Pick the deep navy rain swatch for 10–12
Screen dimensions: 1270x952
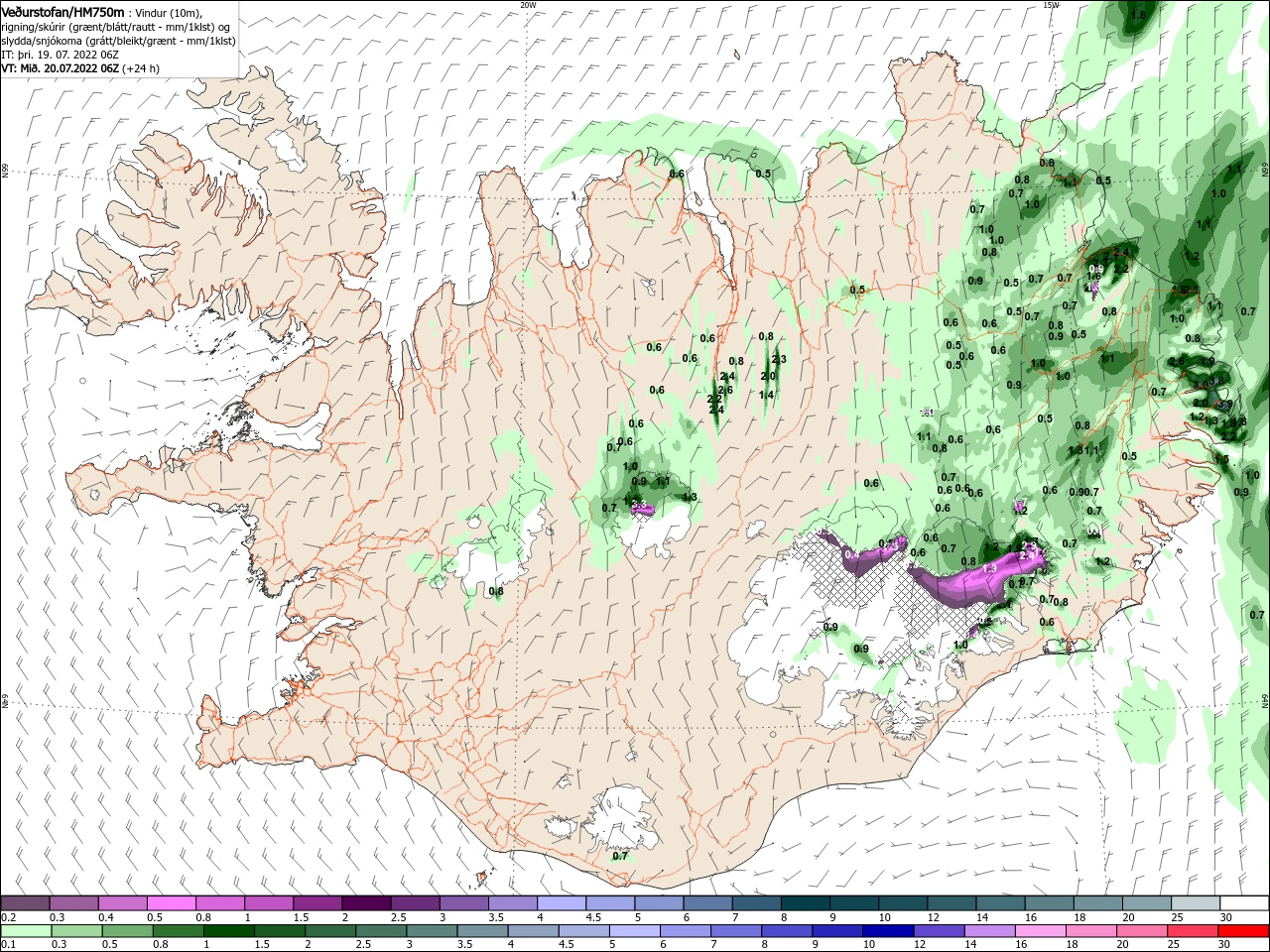pyautogui.click(x=887, y=931)
